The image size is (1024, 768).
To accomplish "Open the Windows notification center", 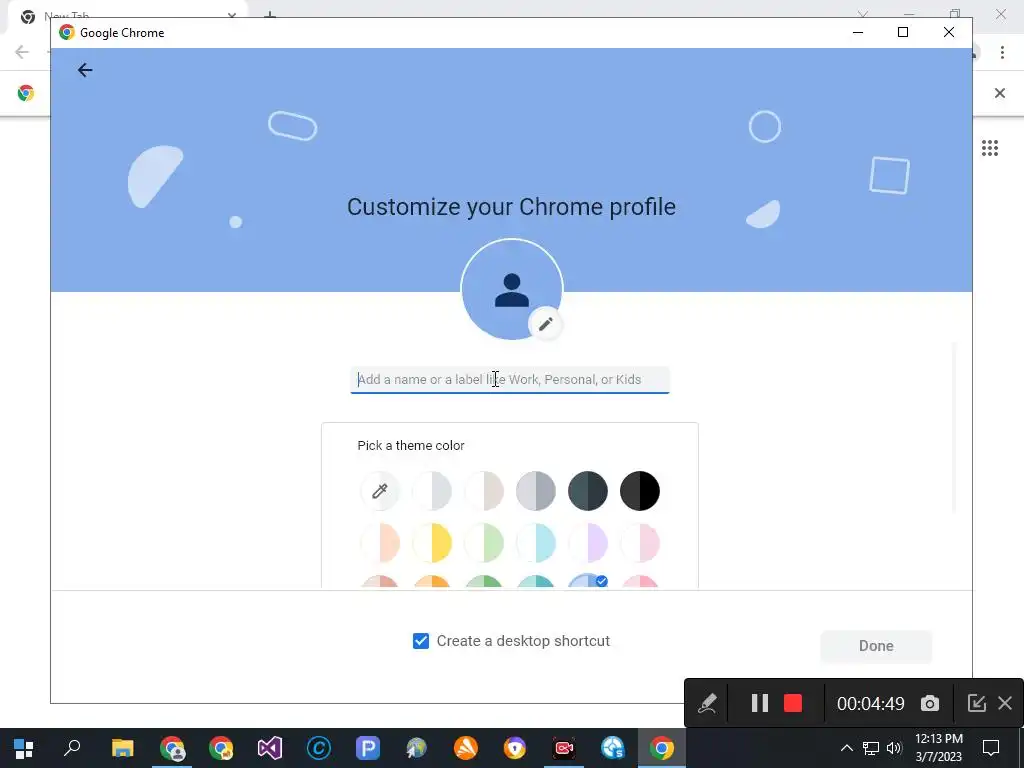I will [991, 748].
